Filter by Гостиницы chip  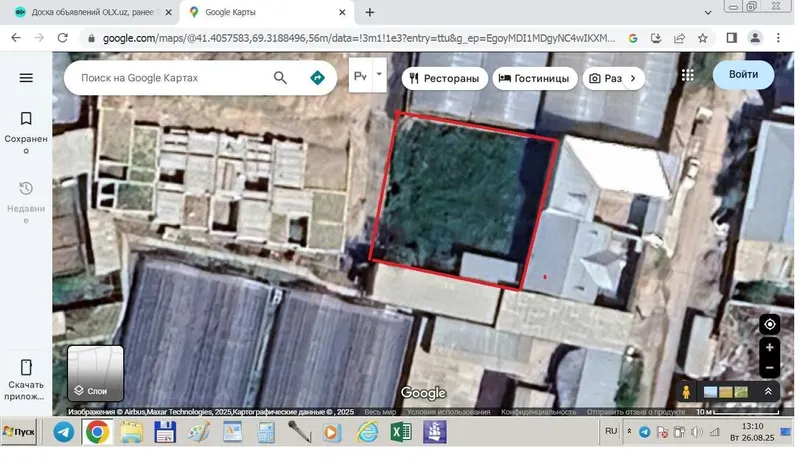pyautogui.click(x=535, y=78)
